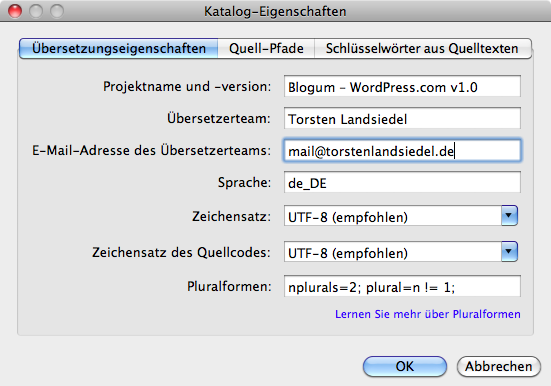Click the Zeichensatz label
551x386 pixels.
(x=232, y=216)
